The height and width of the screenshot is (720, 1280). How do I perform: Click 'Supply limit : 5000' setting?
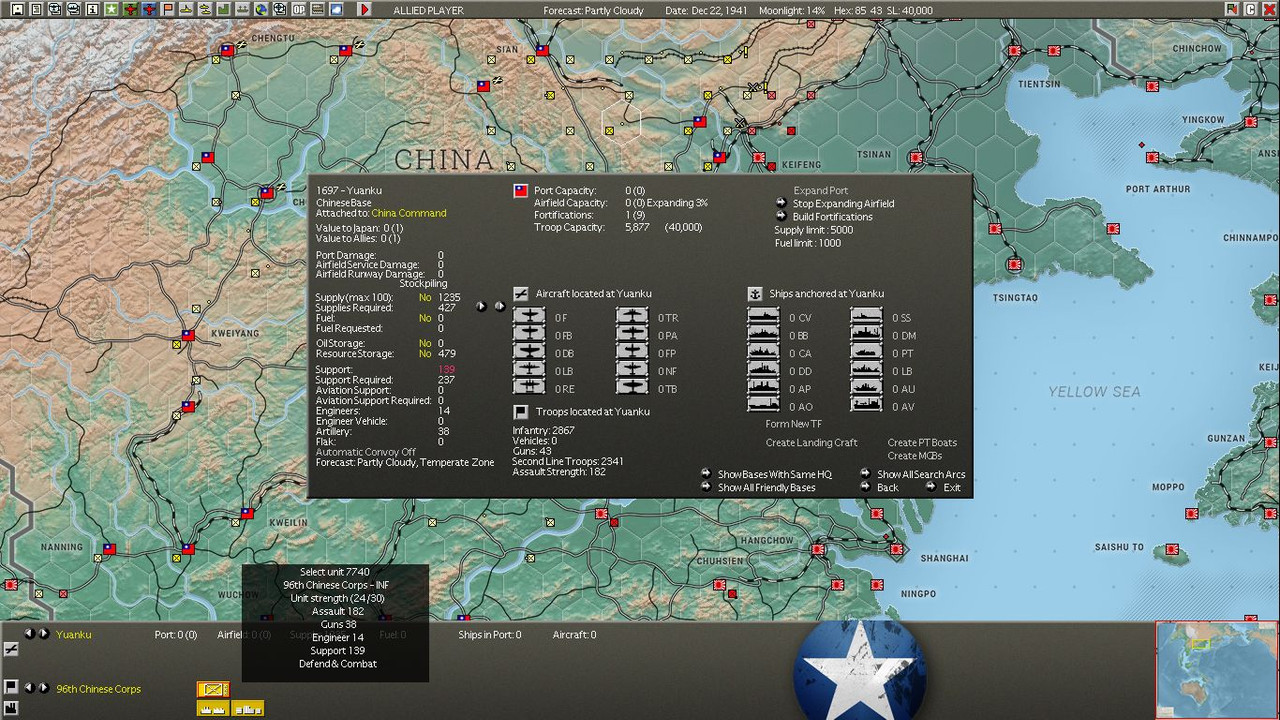[814, 230]
